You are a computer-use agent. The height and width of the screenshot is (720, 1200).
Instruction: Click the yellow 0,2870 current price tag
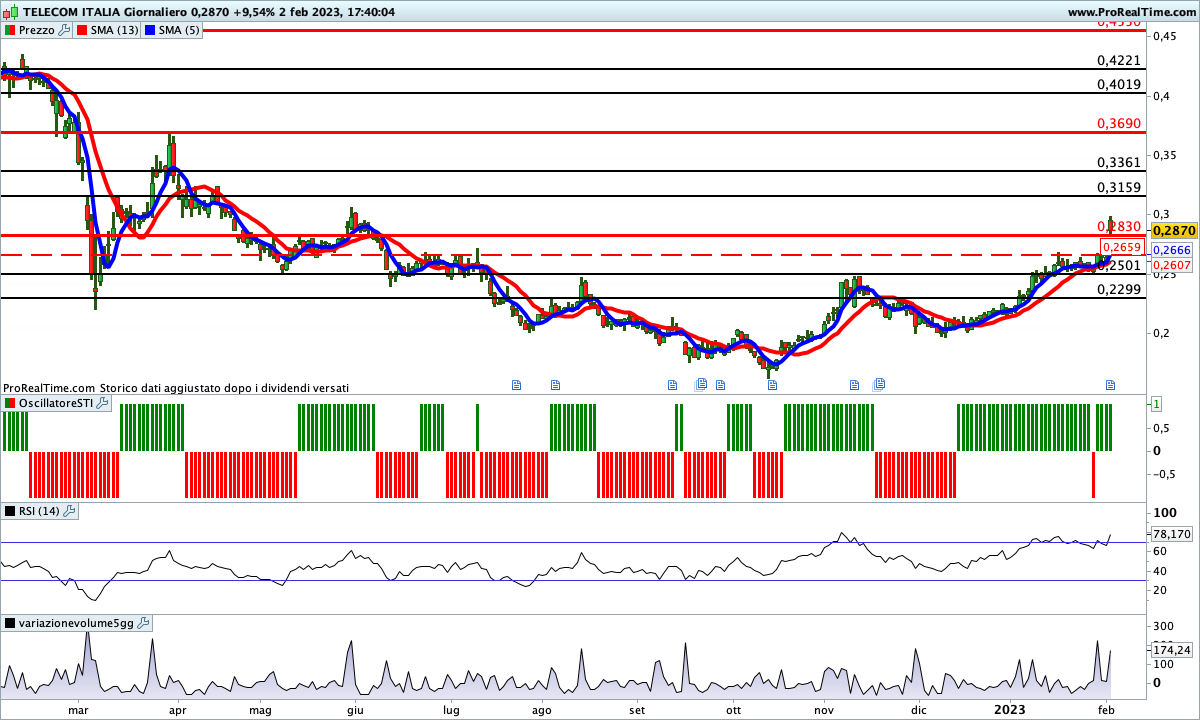(1174, 230)
